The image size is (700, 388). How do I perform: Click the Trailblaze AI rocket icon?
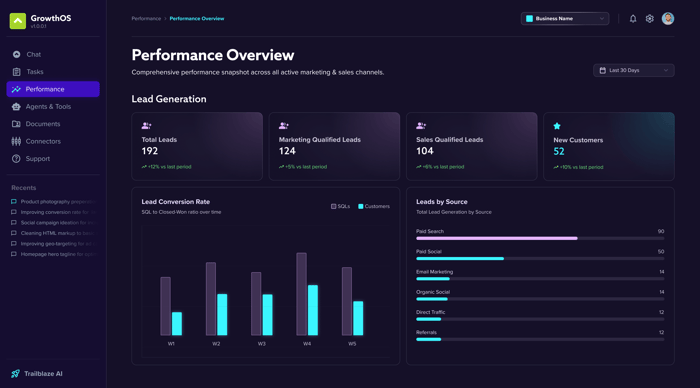pyautogui.click(x=15, y=374)
